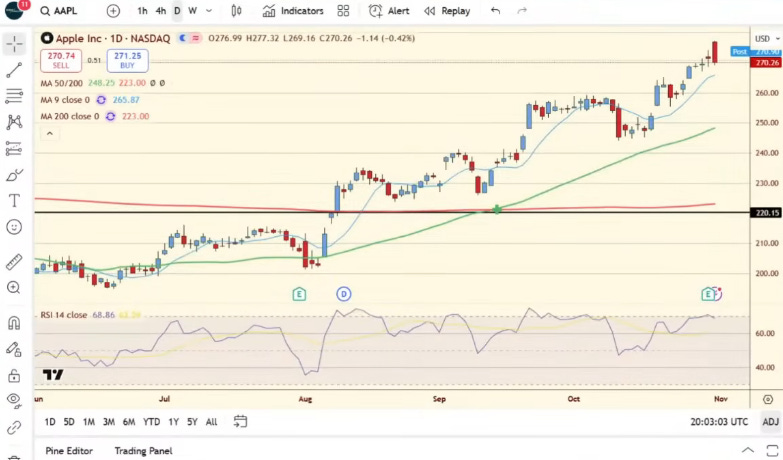Set range to 6M
Viewport: 783px width, 460px height.
(x=129, y=422)
